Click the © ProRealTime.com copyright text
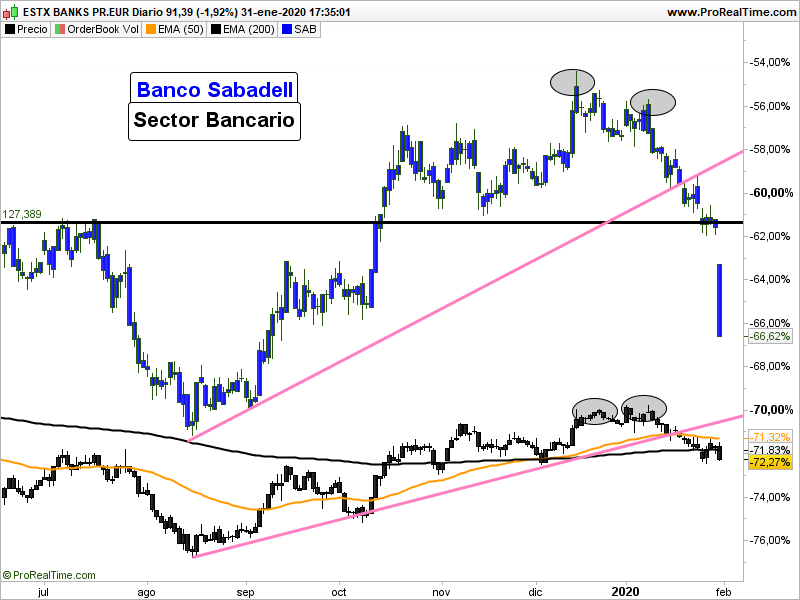 [49, 575]
